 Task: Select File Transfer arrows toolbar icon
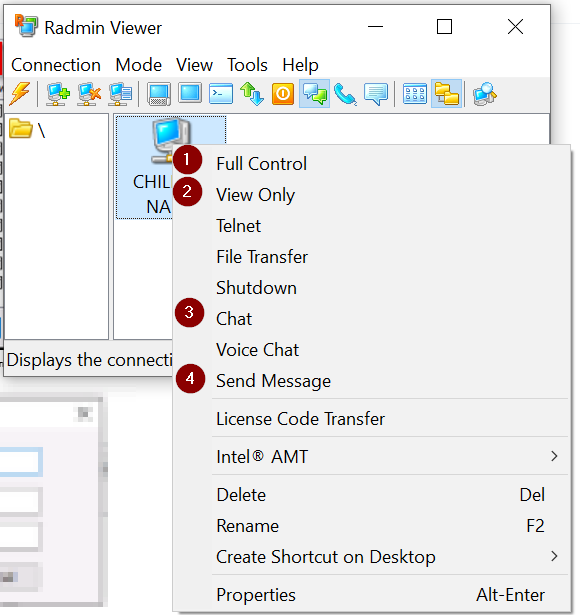point(252,94)
